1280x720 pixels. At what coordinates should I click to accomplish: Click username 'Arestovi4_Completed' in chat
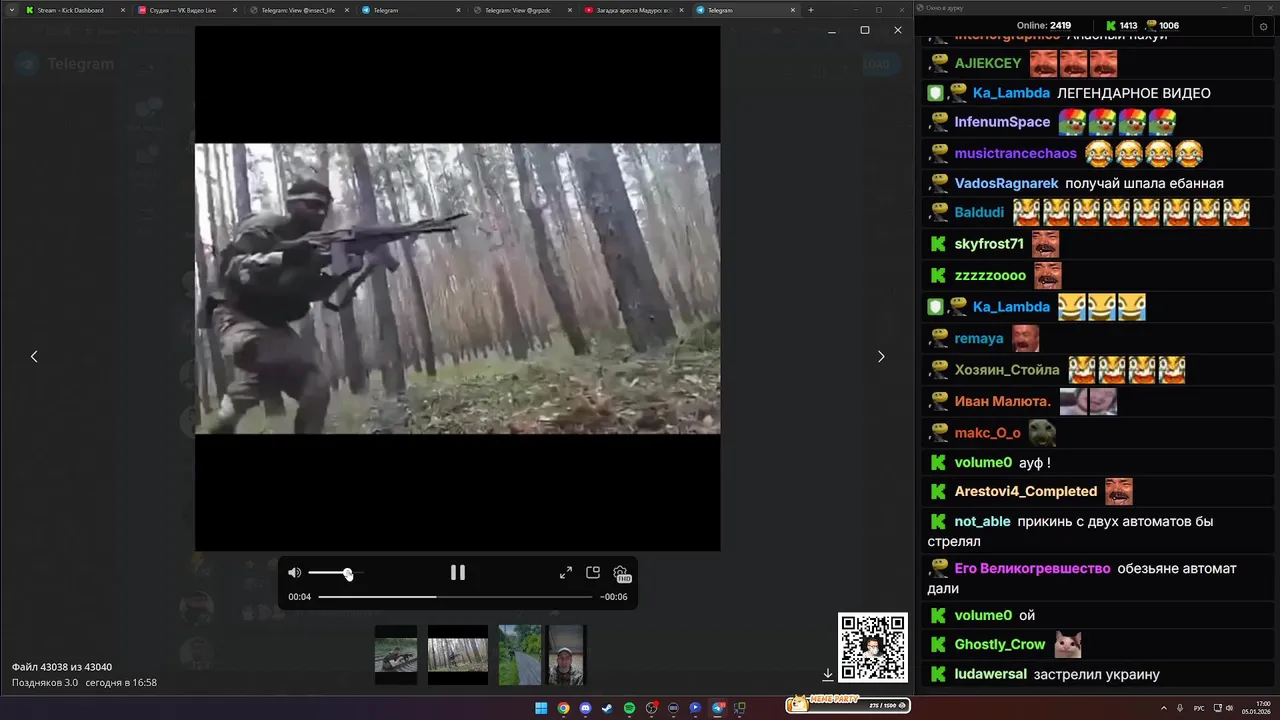coord(1026,491)
